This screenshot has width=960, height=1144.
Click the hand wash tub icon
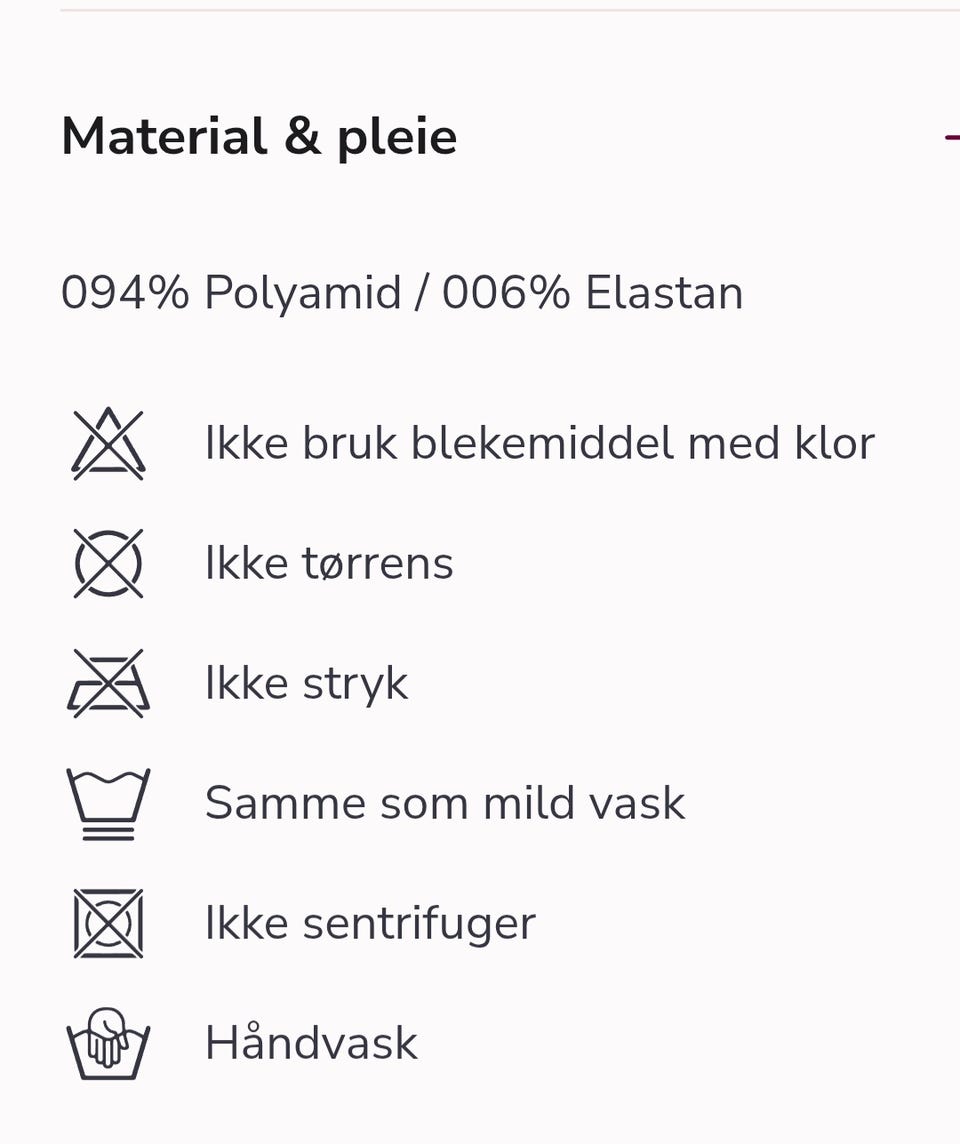click(108, 1043)
